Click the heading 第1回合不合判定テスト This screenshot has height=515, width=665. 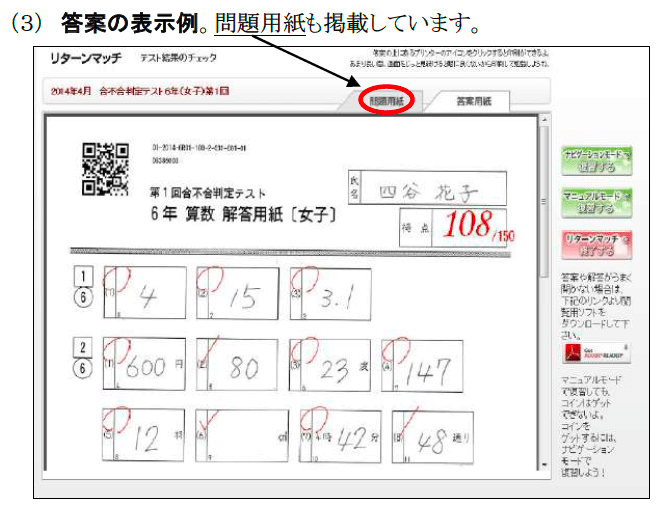[208, 193]
